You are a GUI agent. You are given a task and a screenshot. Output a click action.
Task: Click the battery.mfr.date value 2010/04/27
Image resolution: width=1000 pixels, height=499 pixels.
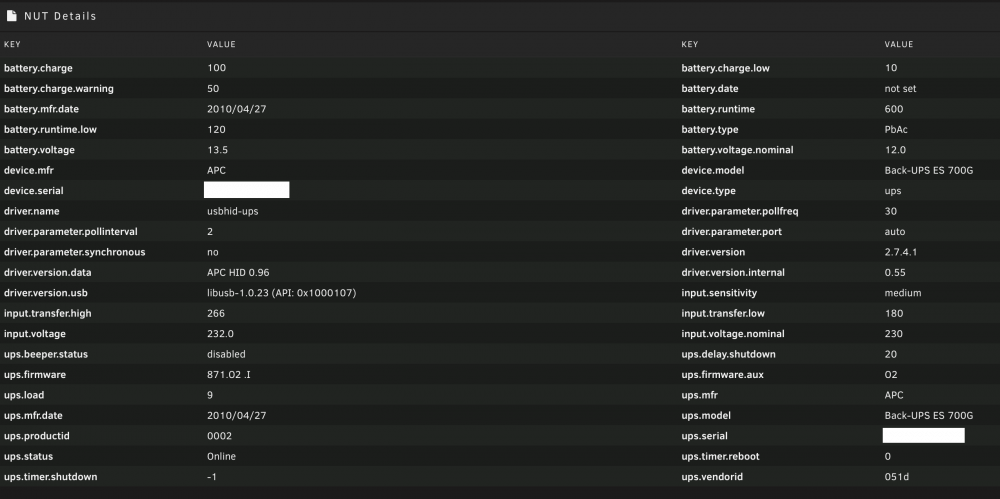pyautogui.click(x=237, y=109)
